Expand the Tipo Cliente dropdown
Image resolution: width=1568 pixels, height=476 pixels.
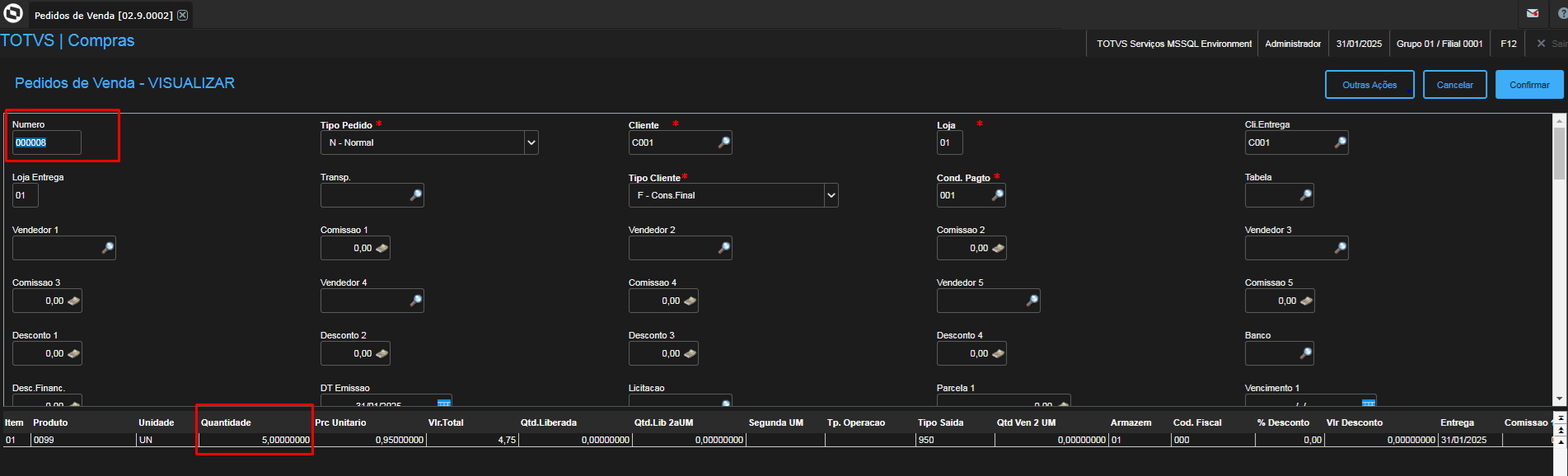tap(831, 195)
